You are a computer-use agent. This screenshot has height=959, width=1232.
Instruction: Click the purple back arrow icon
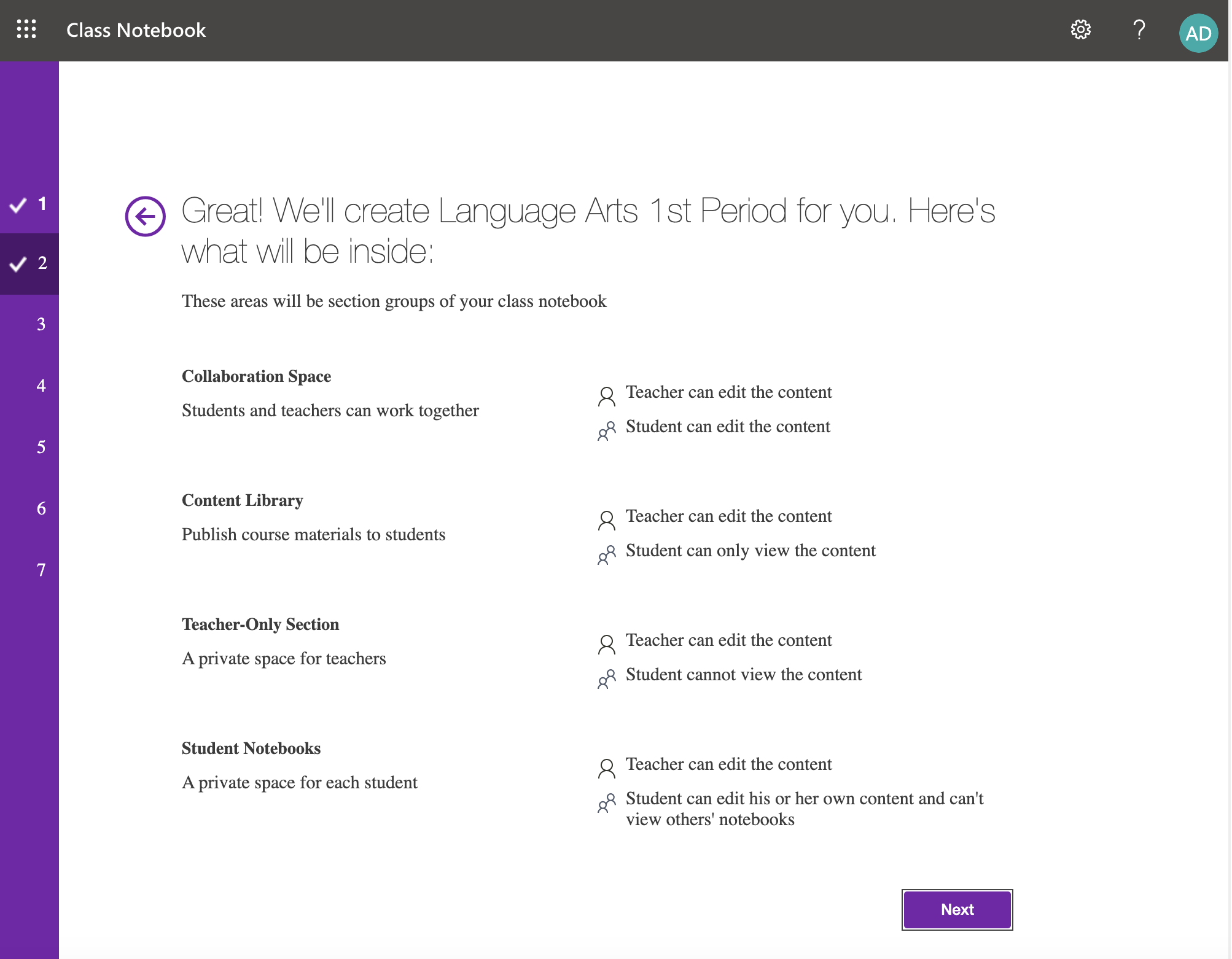[146, 216]
